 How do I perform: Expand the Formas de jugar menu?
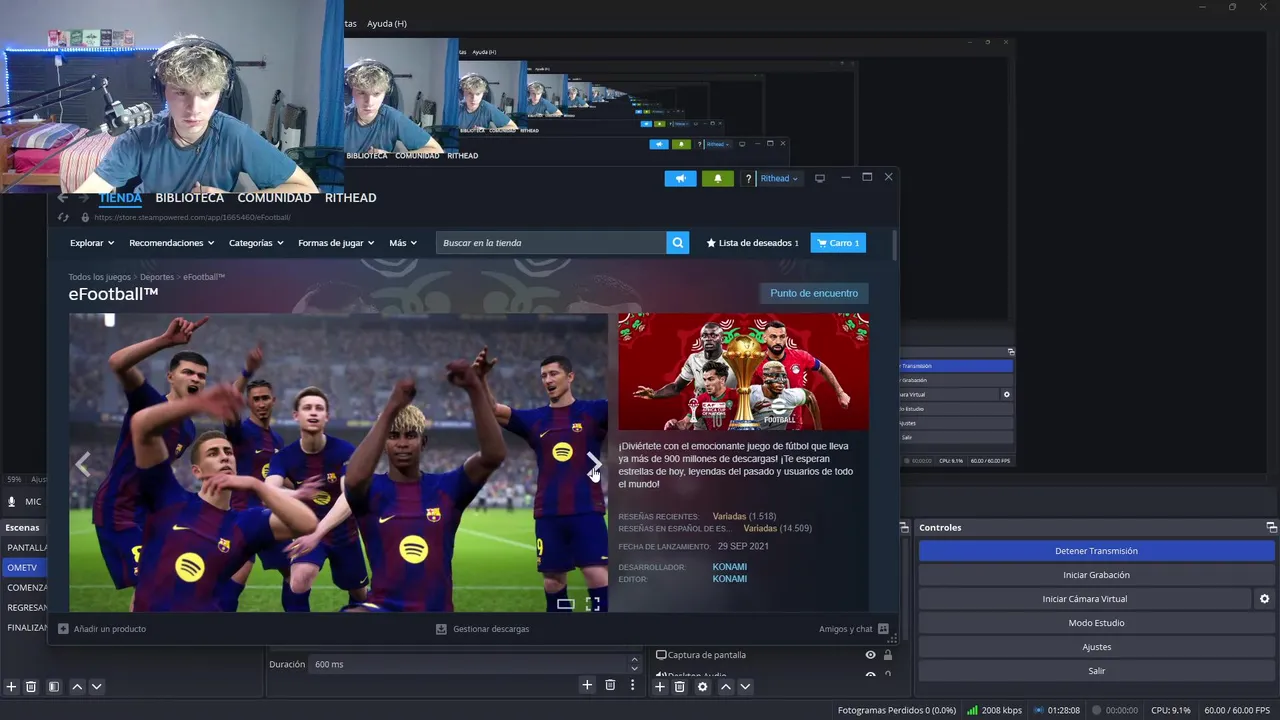pos(336,243)
